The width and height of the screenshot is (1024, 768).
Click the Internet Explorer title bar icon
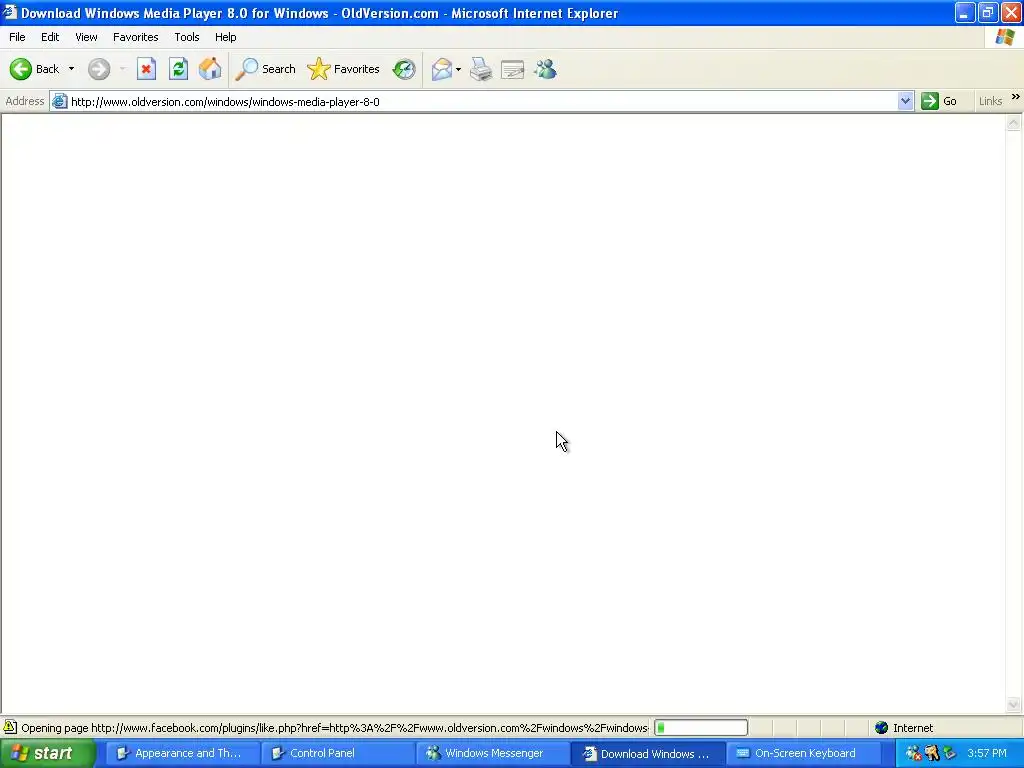point(9,12)
